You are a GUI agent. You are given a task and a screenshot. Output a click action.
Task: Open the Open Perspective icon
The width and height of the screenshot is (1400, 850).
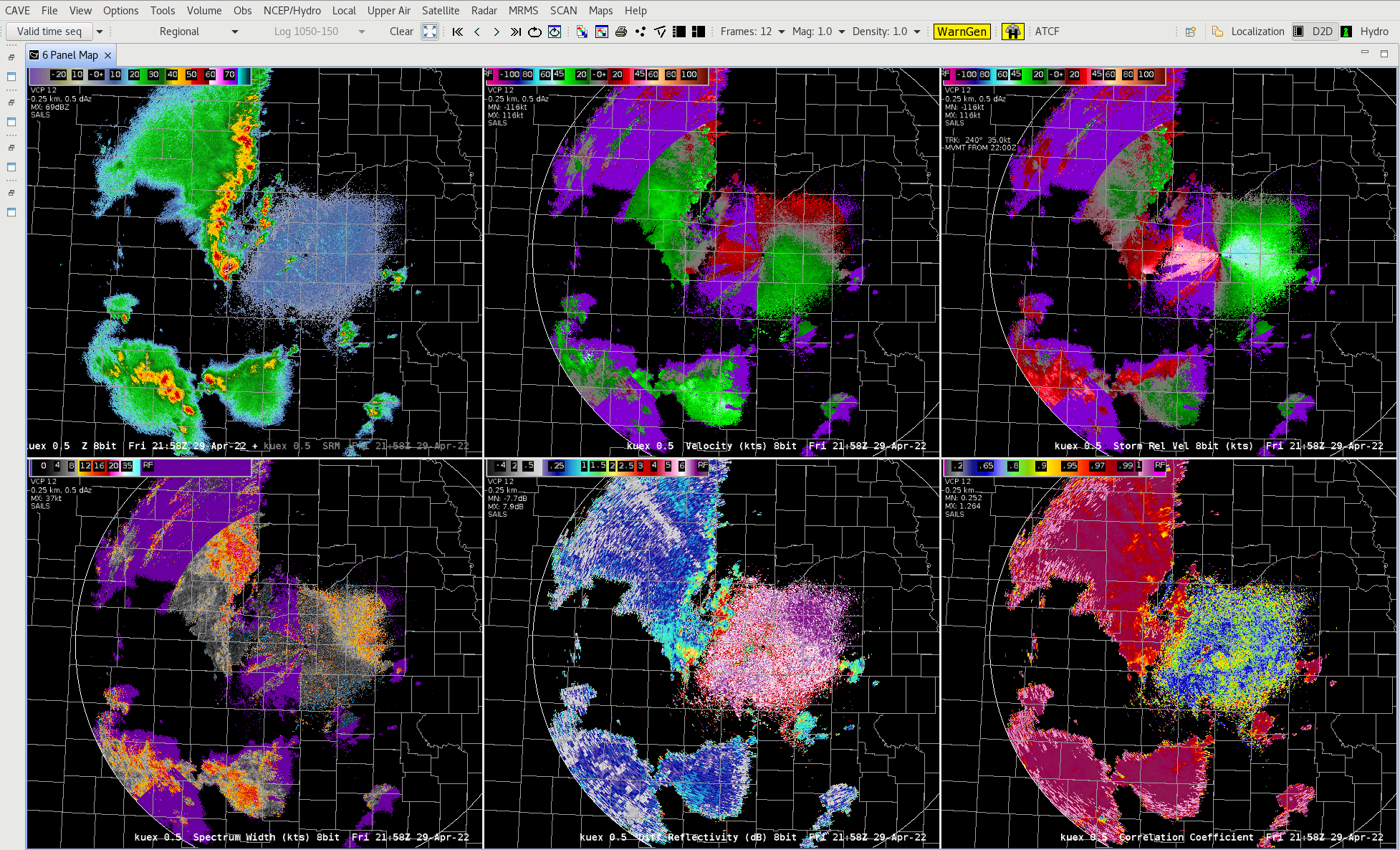click(x=1191, y=32)
